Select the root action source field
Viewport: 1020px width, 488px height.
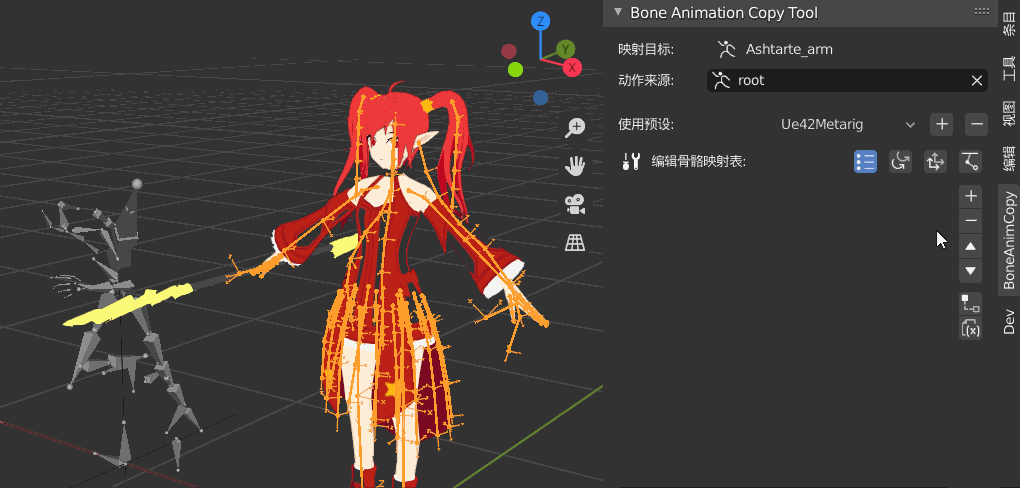pyautogui.click(x=847, y=81)
